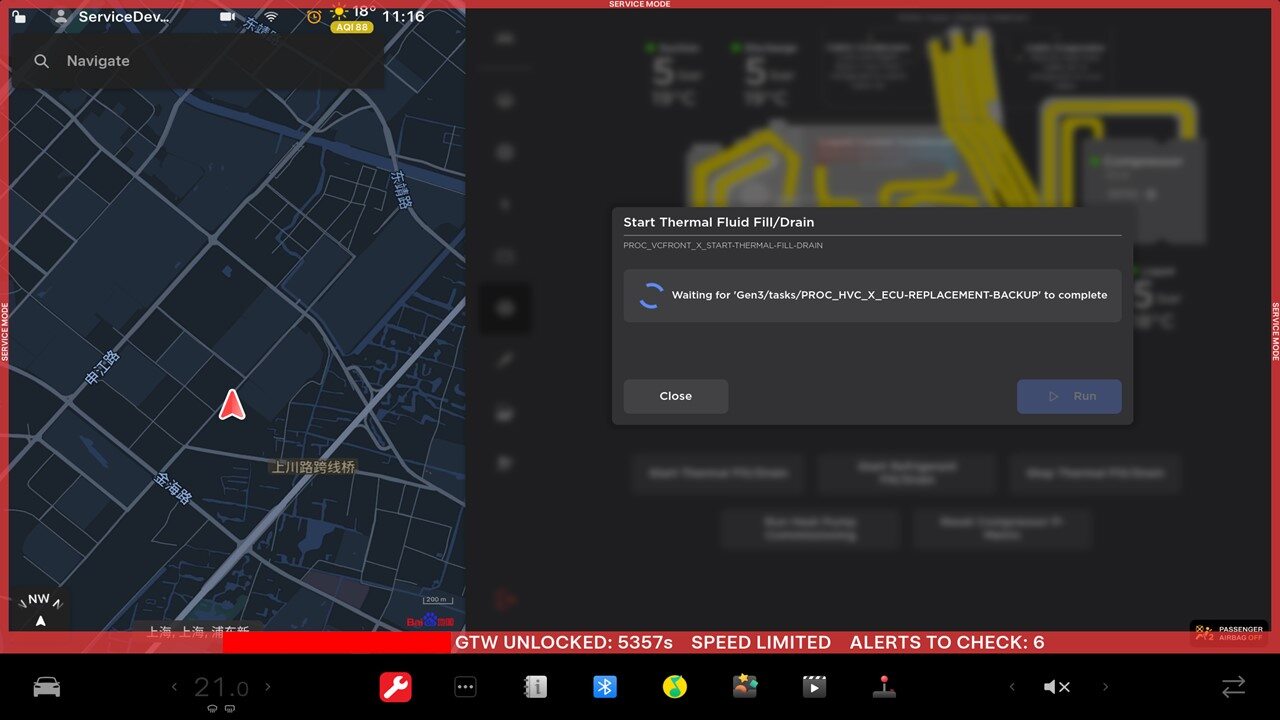Open the red wrench Service Mode app
Screen dimensions: 1280x720
coord(396,687)
